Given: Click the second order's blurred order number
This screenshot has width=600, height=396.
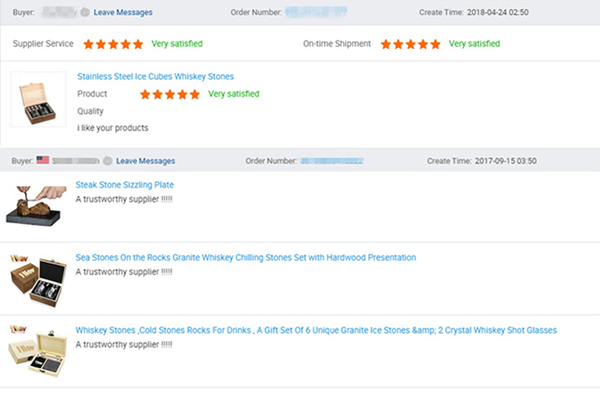Looking at the screenshot, I should 332,161.
